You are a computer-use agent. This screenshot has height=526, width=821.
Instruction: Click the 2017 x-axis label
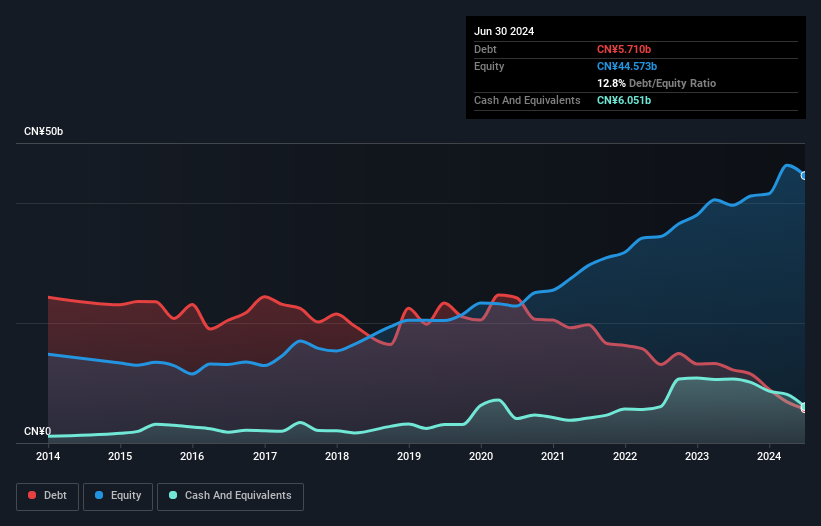[x=265, y=456]
